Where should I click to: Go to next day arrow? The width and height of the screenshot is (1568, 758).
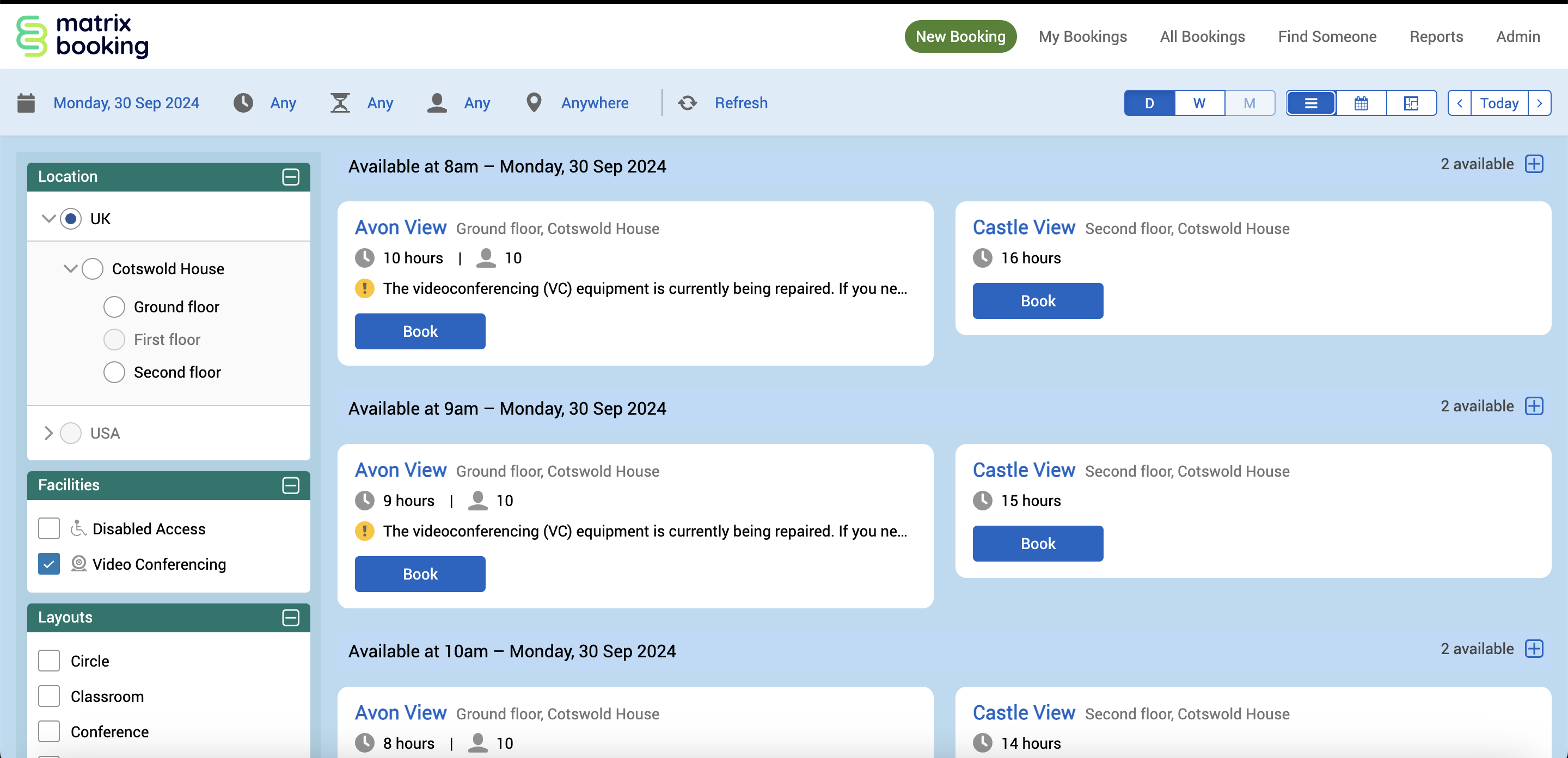tap(1539, 103)
